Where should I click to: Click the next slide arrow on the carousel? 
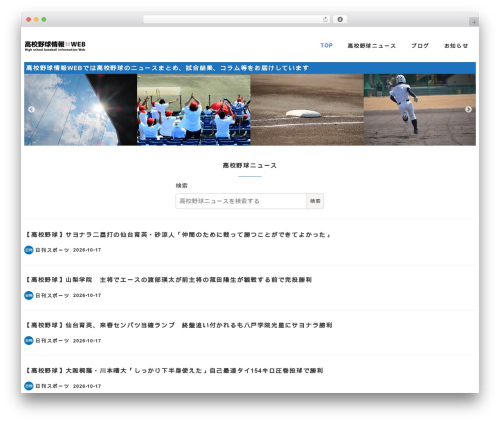click(x=468, y=109)
